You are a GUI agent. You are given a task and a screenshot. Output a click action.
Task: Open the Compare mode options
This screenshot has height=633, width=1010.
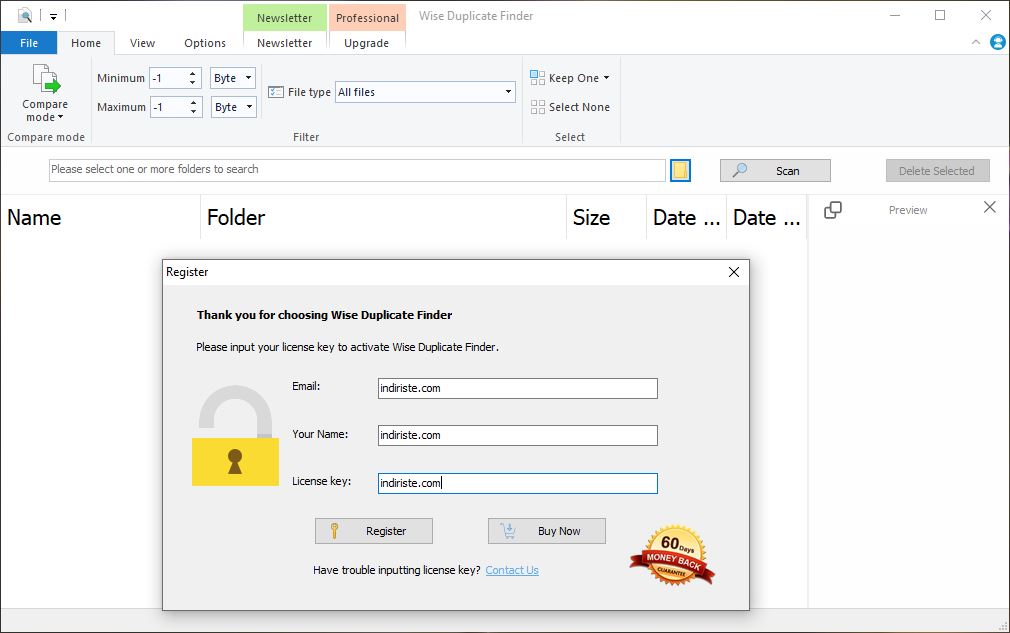pos(45,93)
